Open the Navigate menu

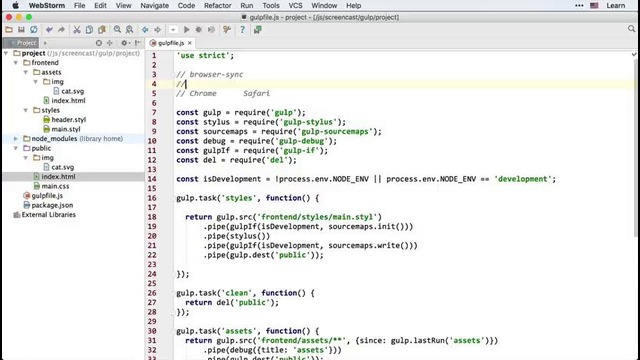pyautogui.click(x=155, y=6)
